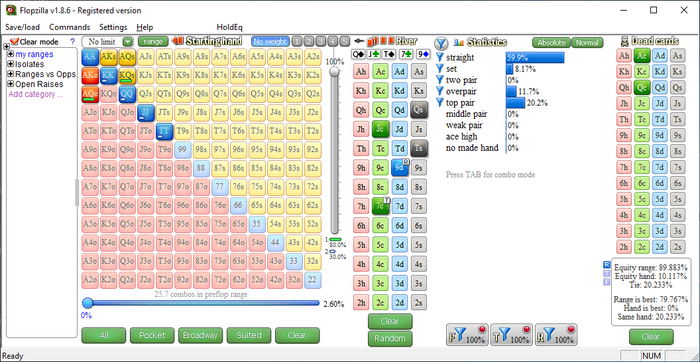Click the 9 of diamonds board card
The image size is (700, 362).
tap(423, 54)
